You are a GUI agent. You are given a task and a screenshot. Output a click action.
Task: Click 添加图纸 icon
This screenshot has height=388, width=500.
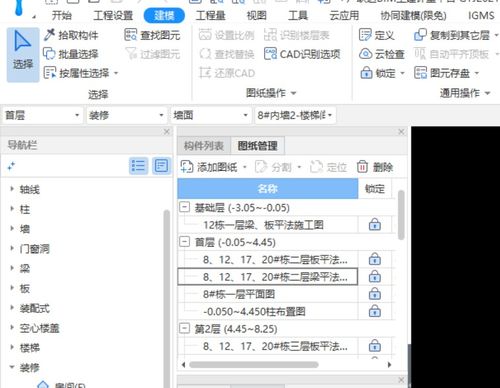(187, 167)
